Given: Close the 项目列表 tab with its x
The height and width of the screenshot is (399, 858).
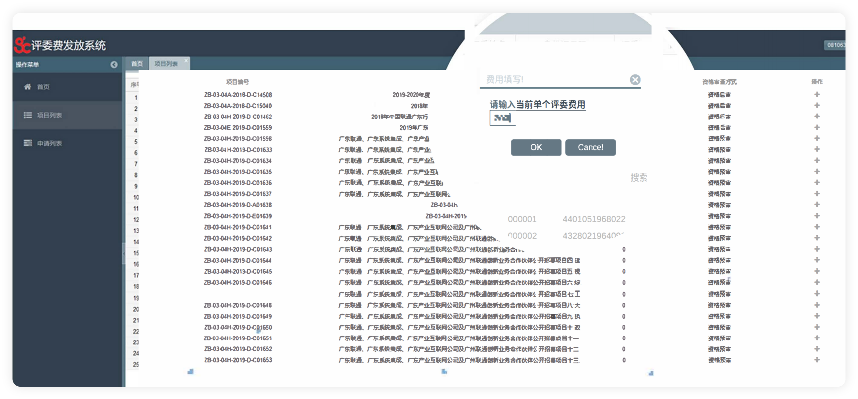Looking at the screenshot, I should coord(186,60).
